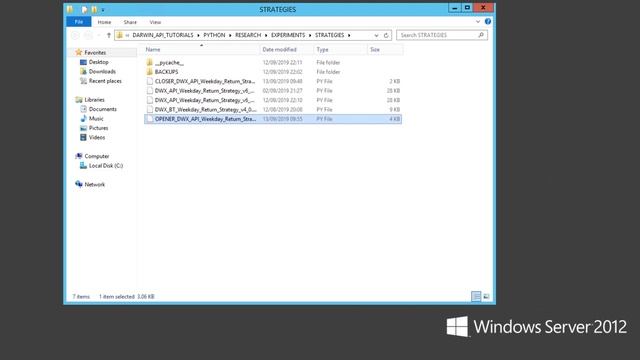Open Help with the question mark icon
The image size is (640, 360).
(488, 21)
